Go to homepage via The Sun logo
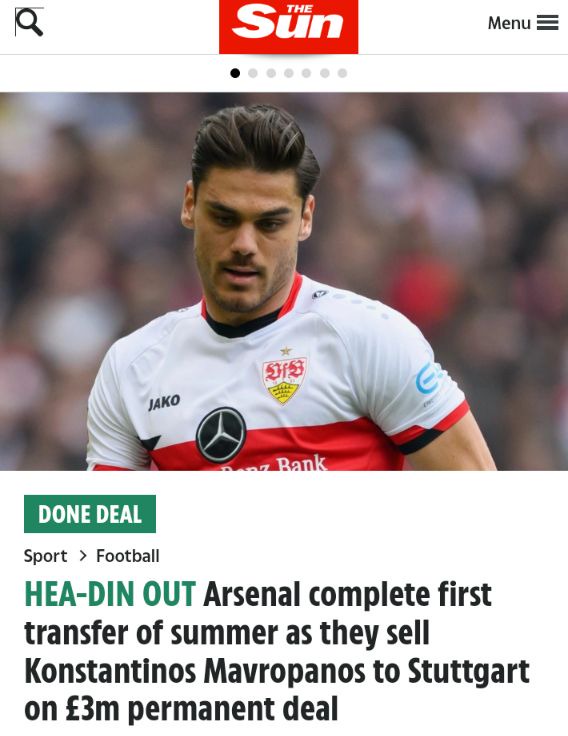Image resolution: width=568 pixels, height=736 pixels. 288,27
